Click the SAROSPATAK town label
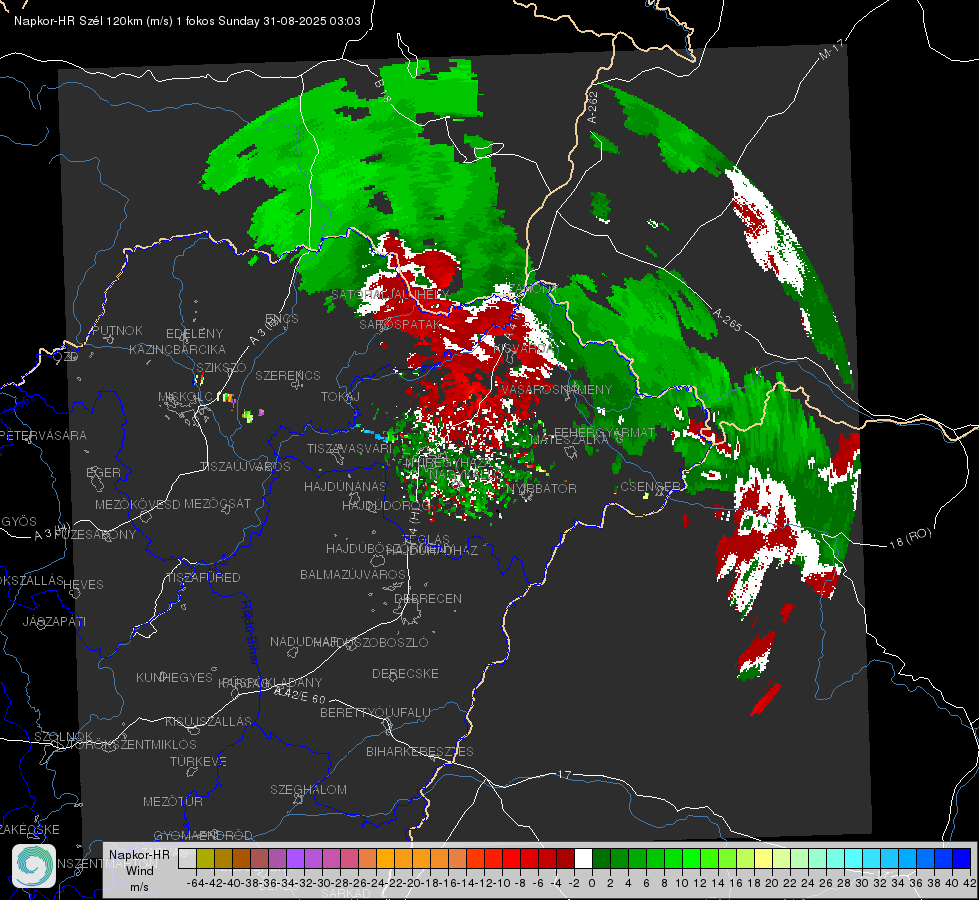This screenshot has height=900, width=979. pos(400,325)
